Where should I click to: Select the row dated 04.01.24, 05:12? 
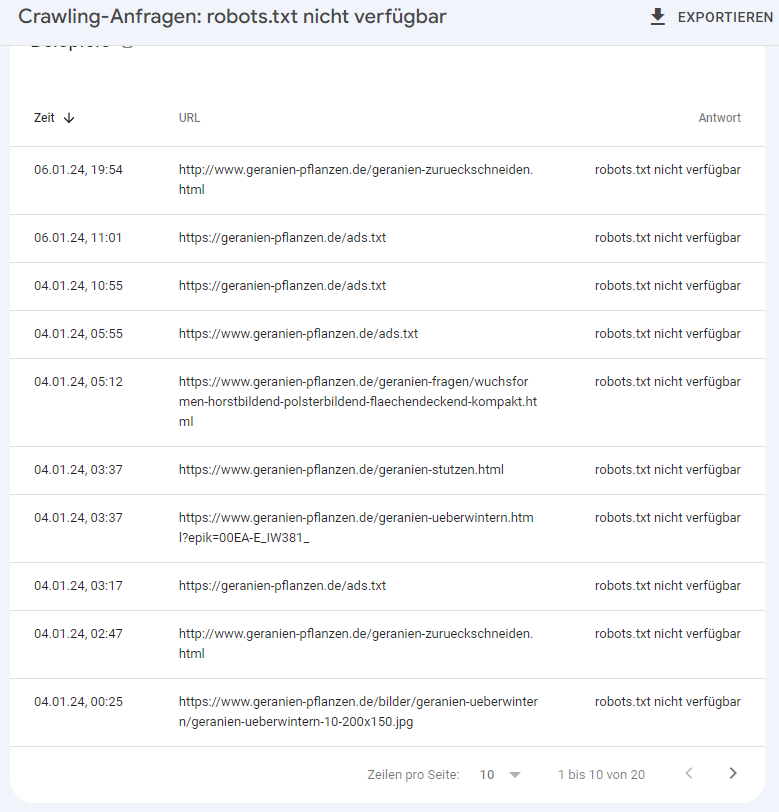[387, 402]
